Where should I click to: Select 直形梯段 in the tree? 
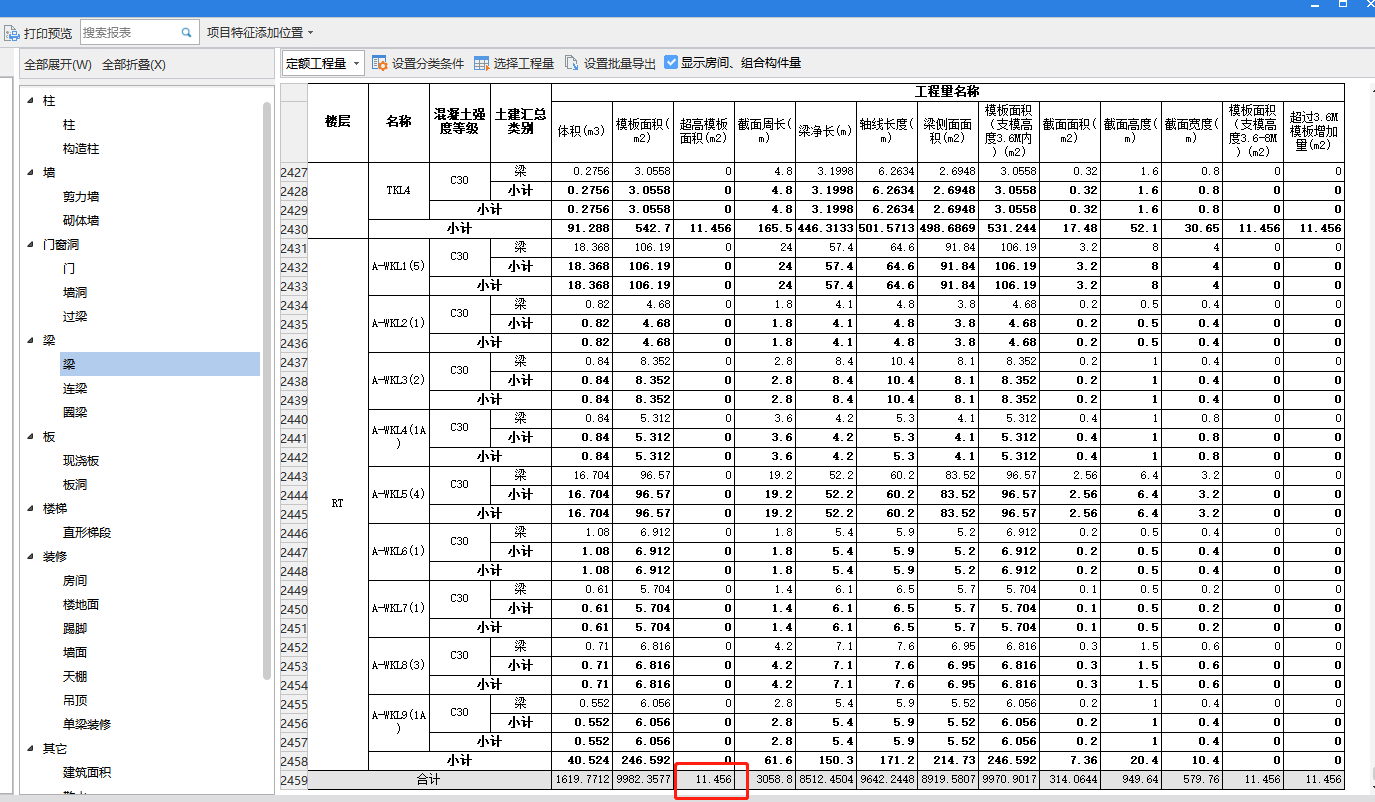click(87, 533)
